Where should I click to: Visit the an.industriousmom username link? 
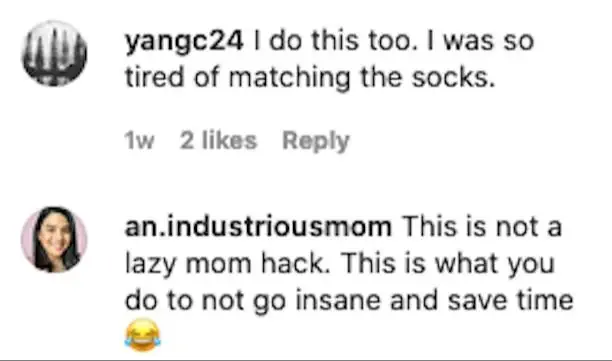[x=258, y=227]
